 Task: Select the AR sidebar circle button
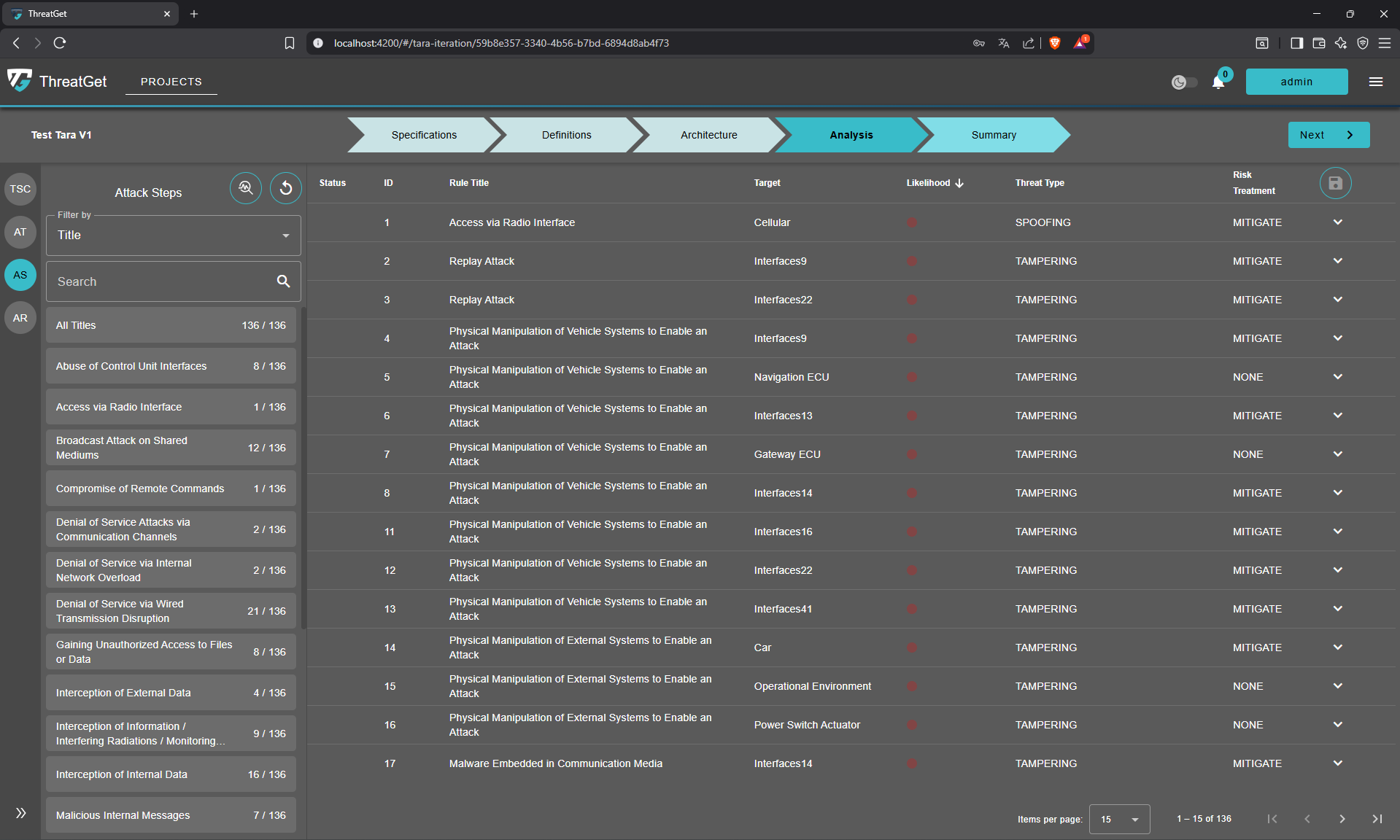(20, 318)
